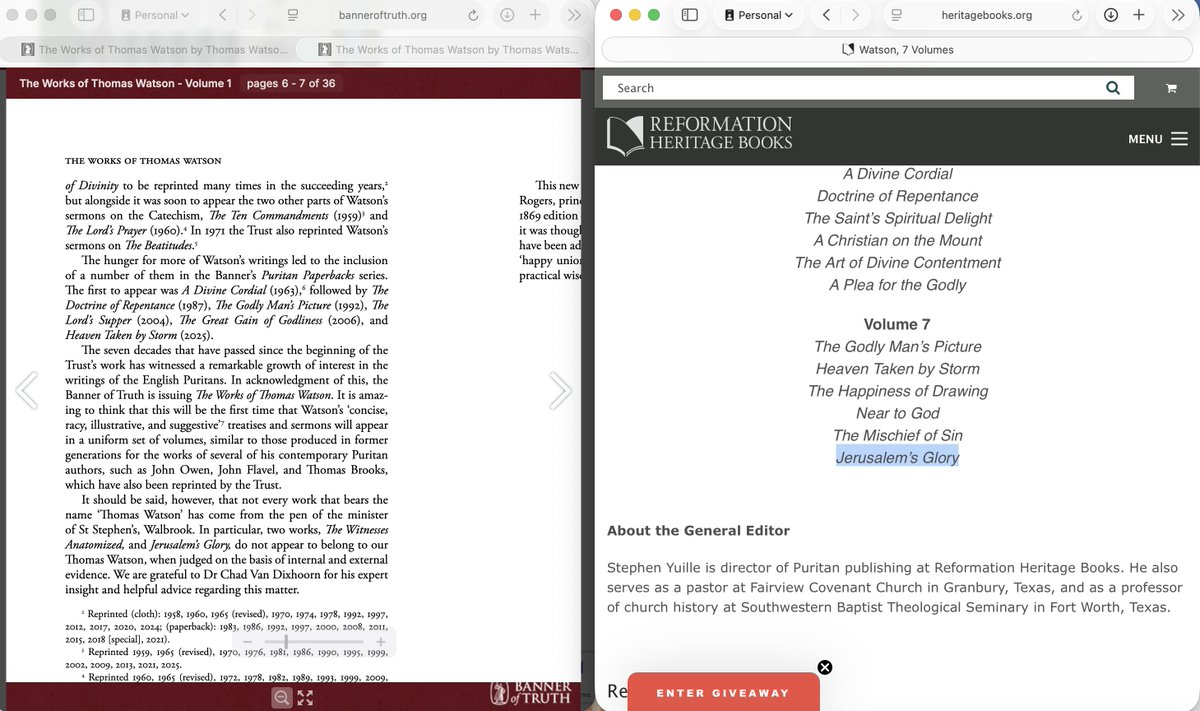Viewport: 1200px width, 711px height.
Task: Toggle sidebar in heritagebooks Safari window
Action: pos(690,15)
